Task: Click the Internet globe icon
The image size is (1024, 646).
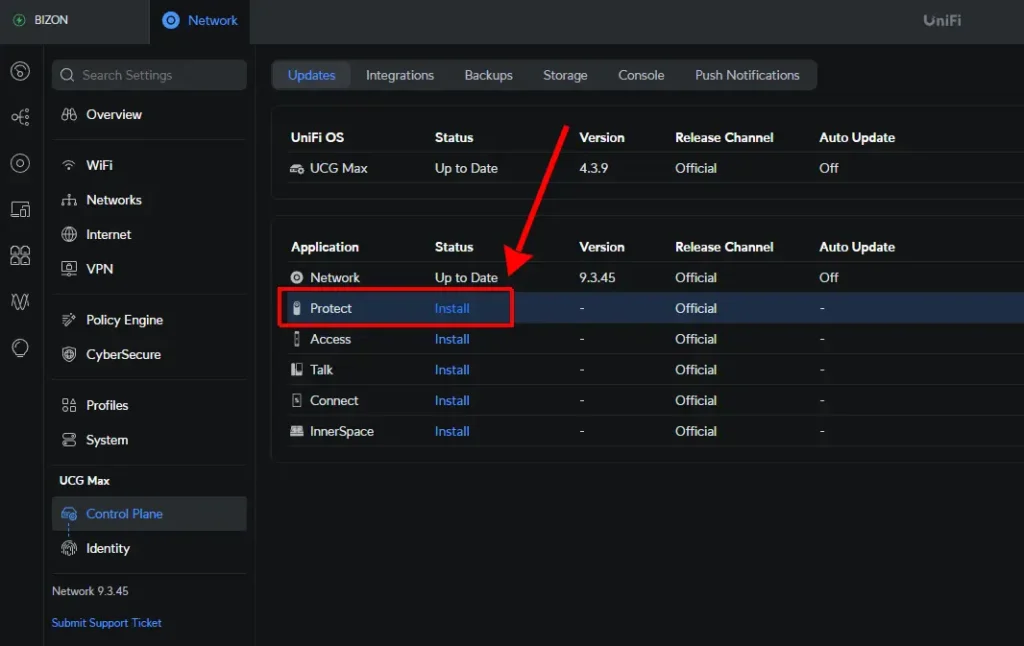Action: click(69, 234)
